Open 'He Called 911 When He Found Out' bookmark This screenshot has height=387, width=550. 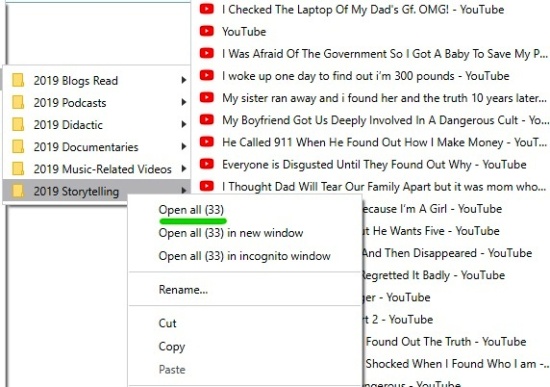384,142
